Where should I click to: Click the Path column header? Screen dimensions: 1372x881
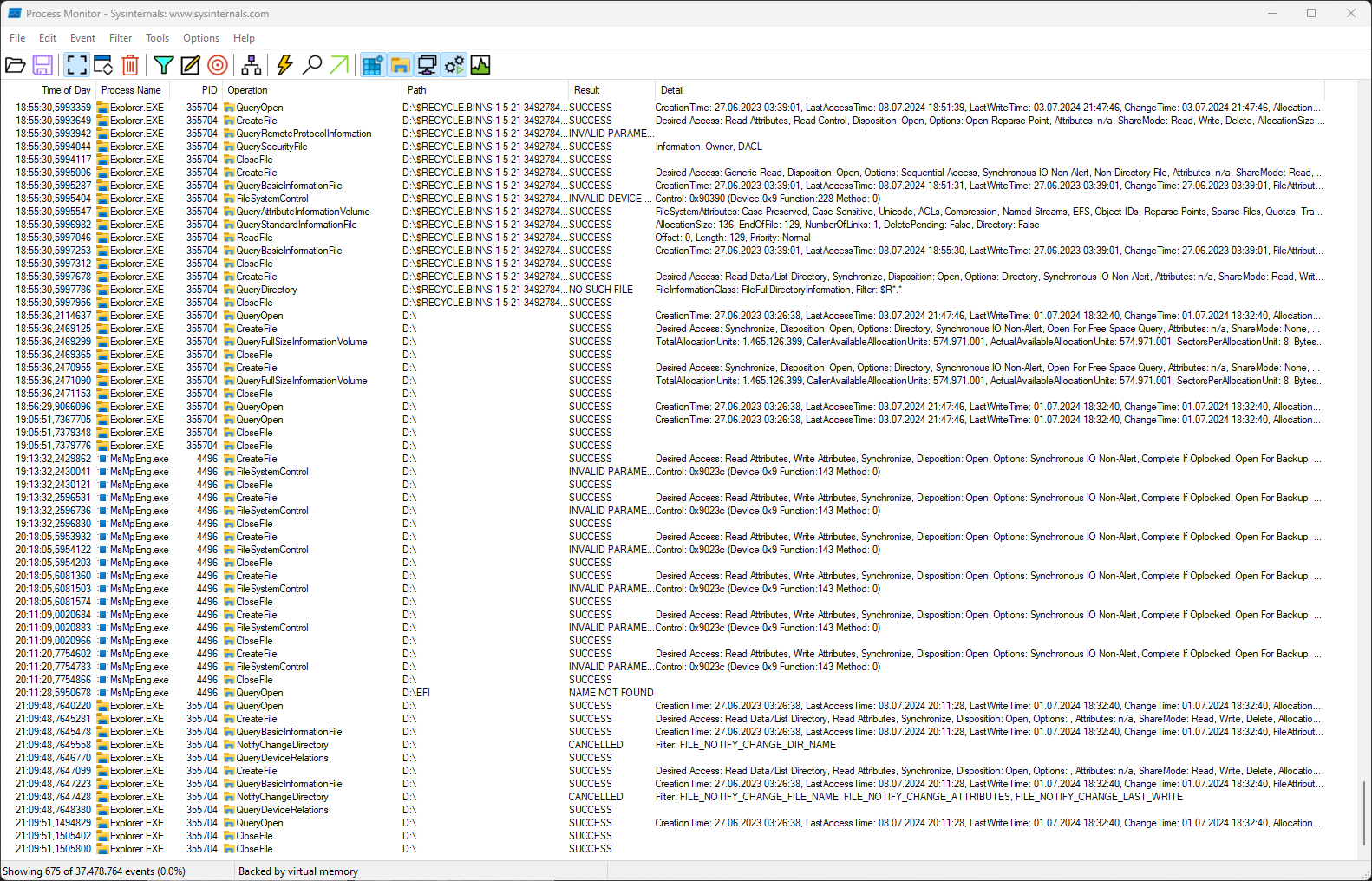[x=486, y=90]
